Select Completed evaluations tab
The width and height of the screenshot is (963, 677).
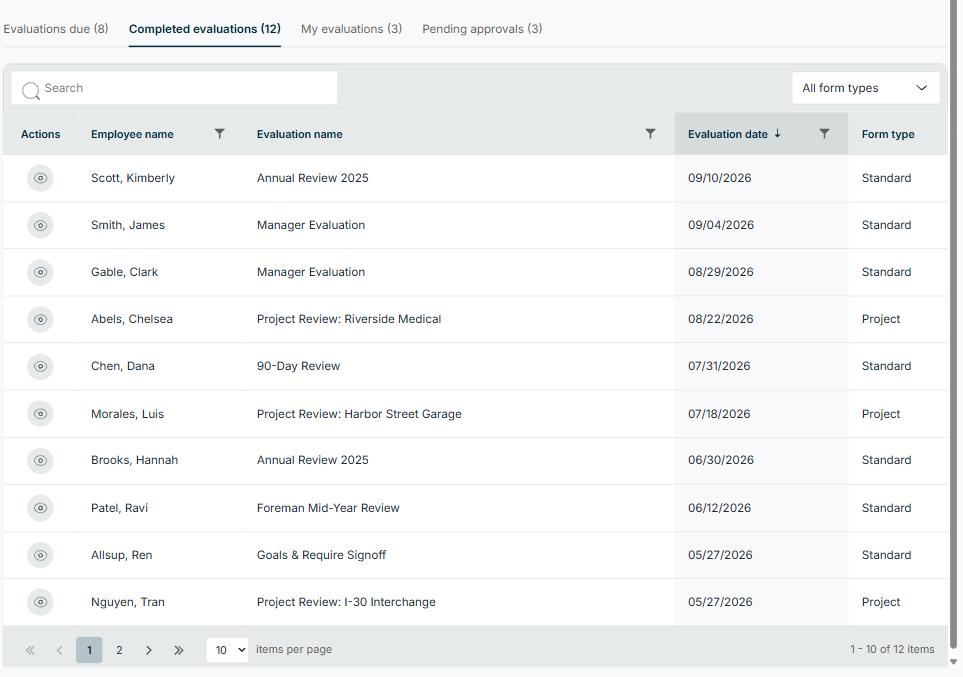(x=205, y=29)
